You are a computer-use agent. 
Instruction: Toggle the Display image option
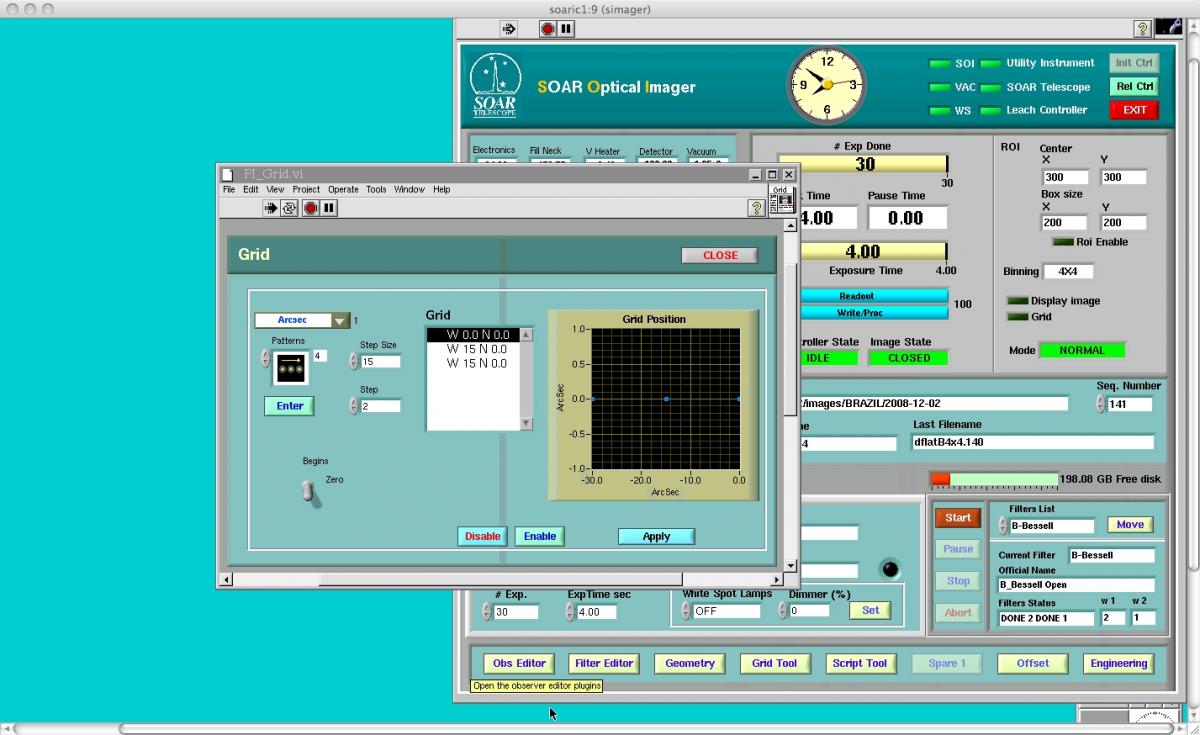(x=1017, y=301)
